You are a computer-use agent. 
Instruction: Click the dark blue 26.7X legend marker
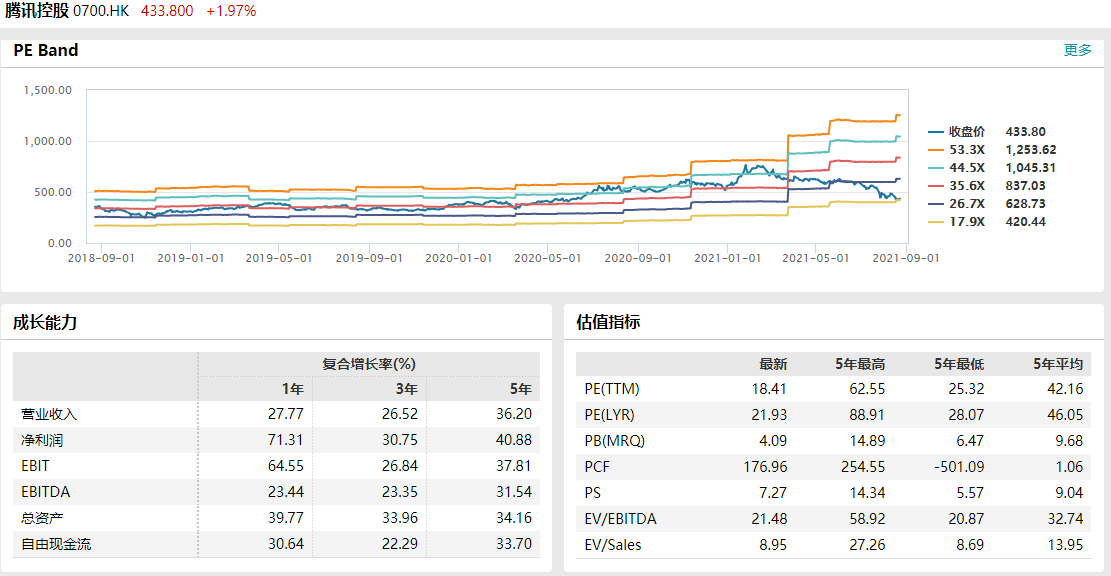click(x=936, y=204)
